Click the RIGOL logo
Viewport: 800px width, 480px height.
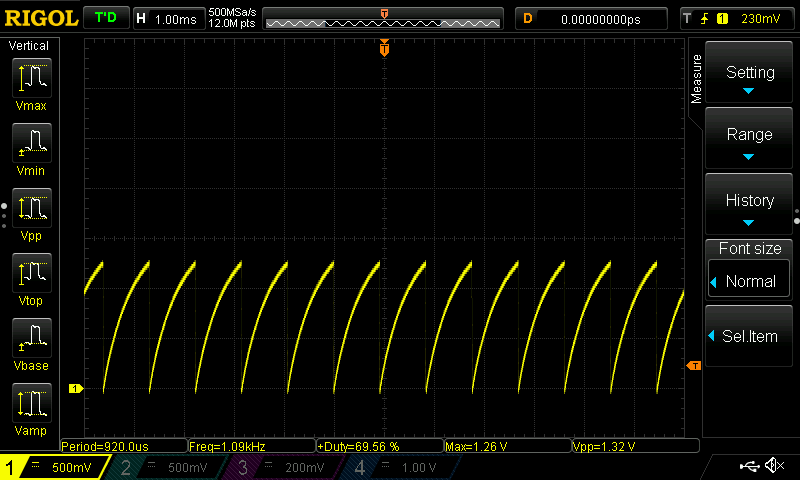(41, 18)
